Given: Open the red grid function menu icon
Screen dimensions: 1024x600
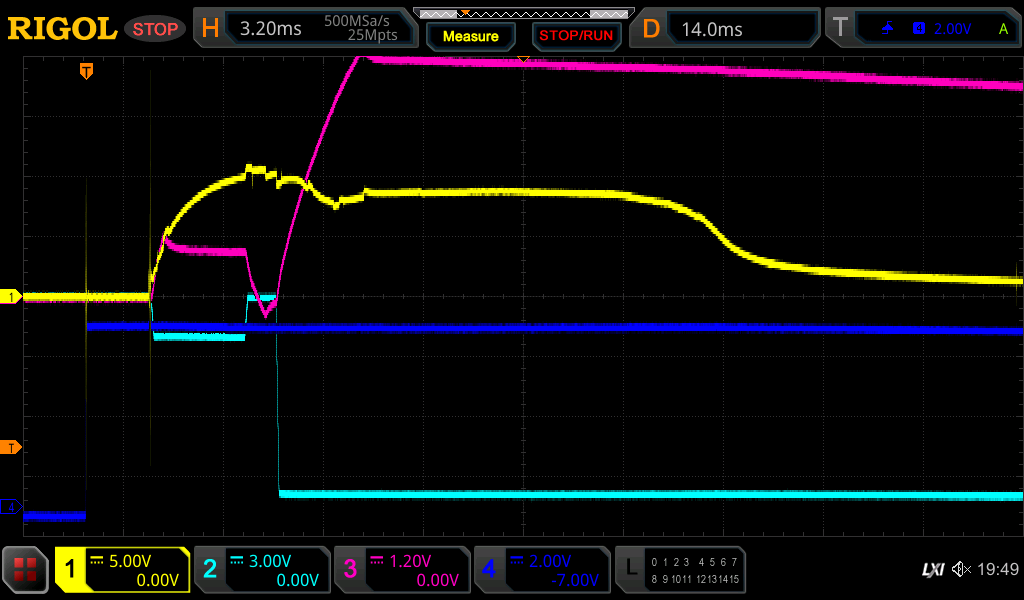Looking at the screenshot, I should [x=26, y=570].
